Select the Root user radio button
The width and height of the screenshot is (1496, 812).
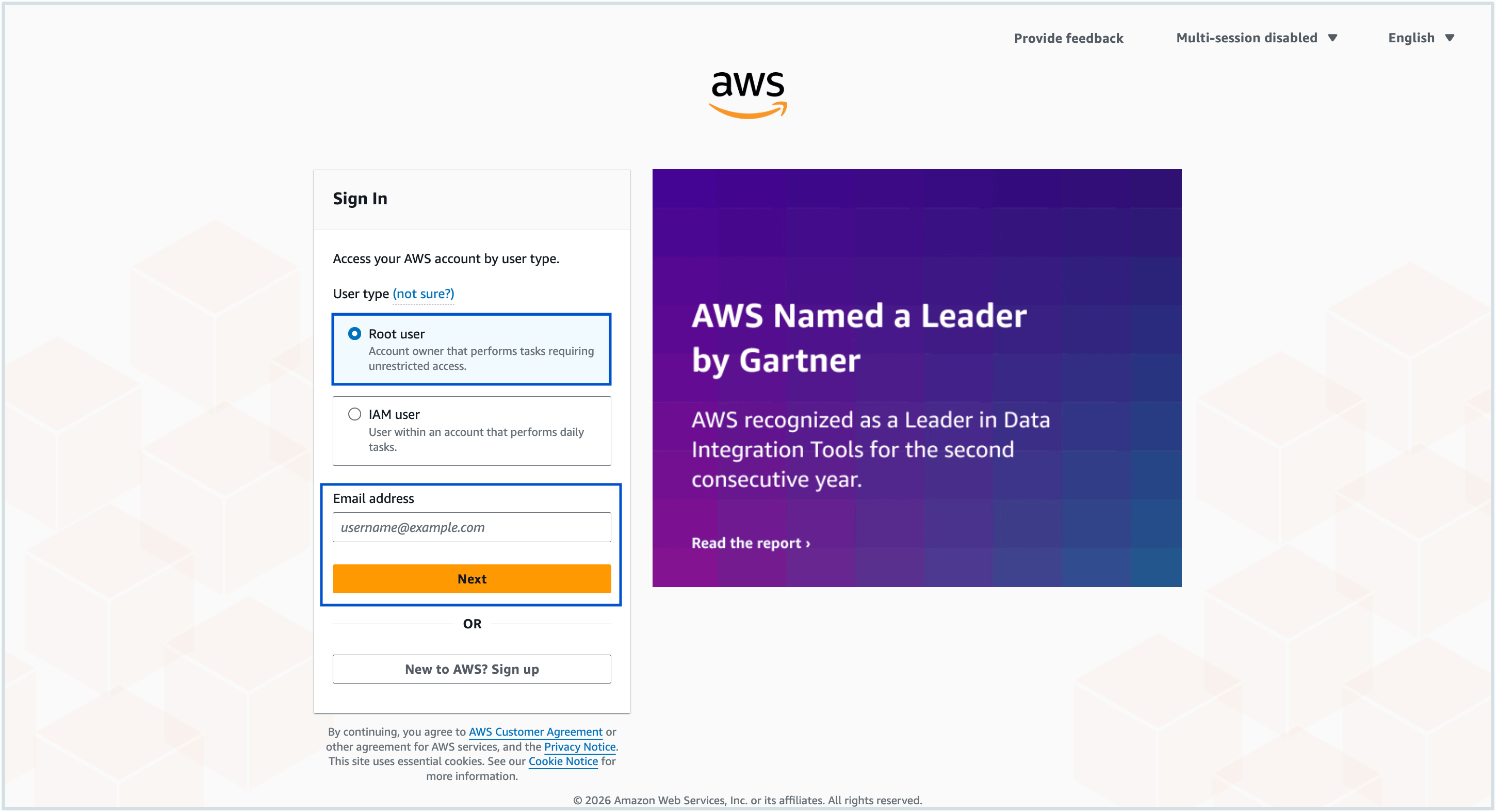tap(355, 334)
